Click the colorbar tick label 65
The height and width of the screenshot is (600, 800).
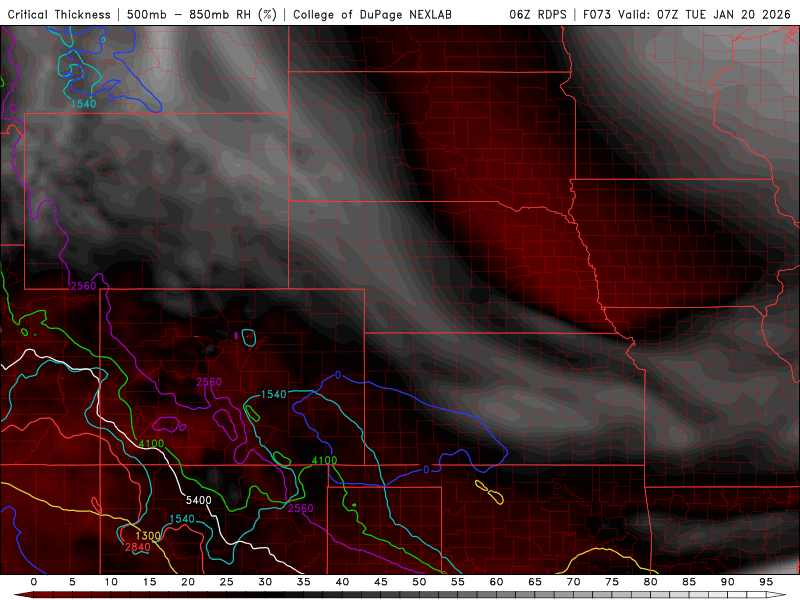tap(535, 582)
